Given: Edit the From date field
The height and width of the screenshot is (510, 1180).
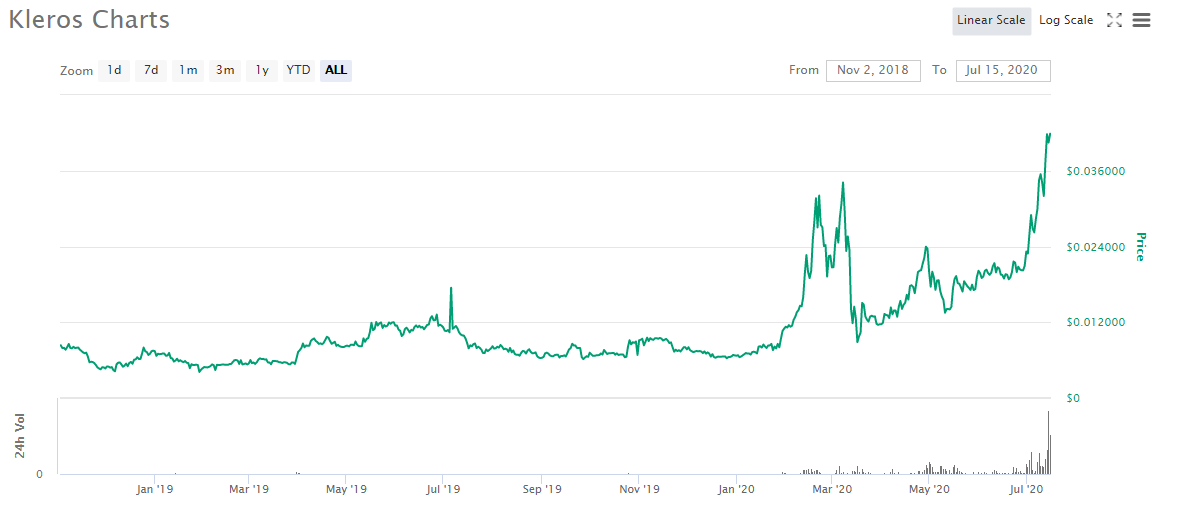Looking at the screenshot, I should pyautogui.click(x=873, y=71).
